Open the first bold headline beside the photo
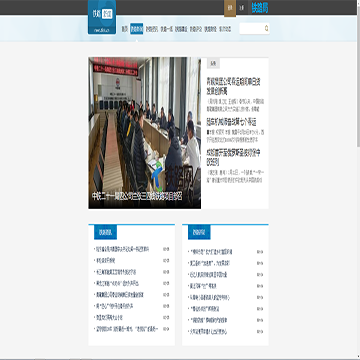 pyautogui.click(x=233, y=86)
